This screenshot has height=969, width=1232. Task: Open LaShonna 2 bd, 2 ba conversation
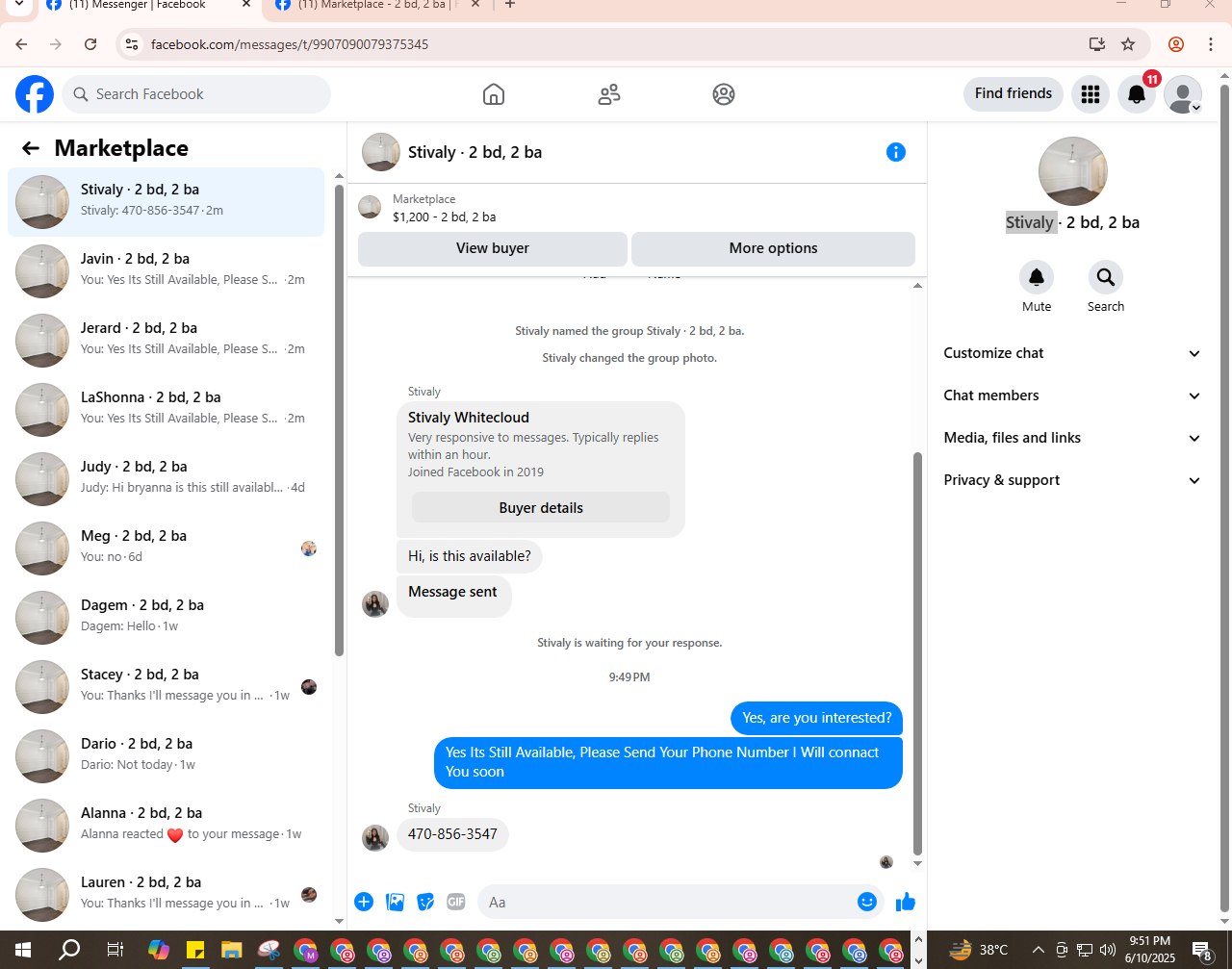coord(167,410)
